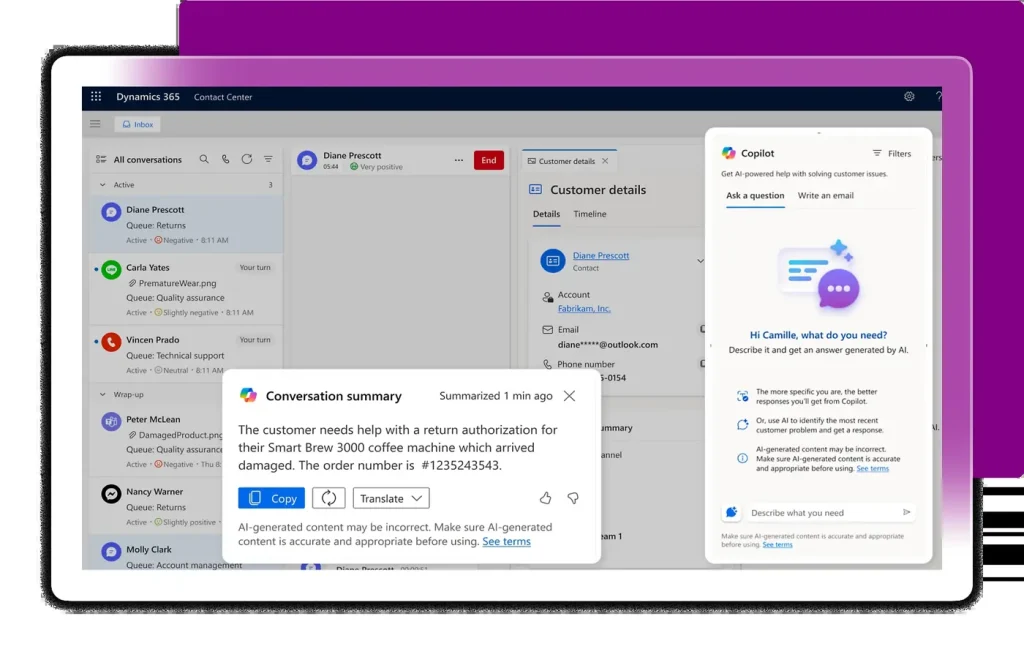Switch to Write an email tab
This screenshot has width=1024, height=657.
pos(825,195)
